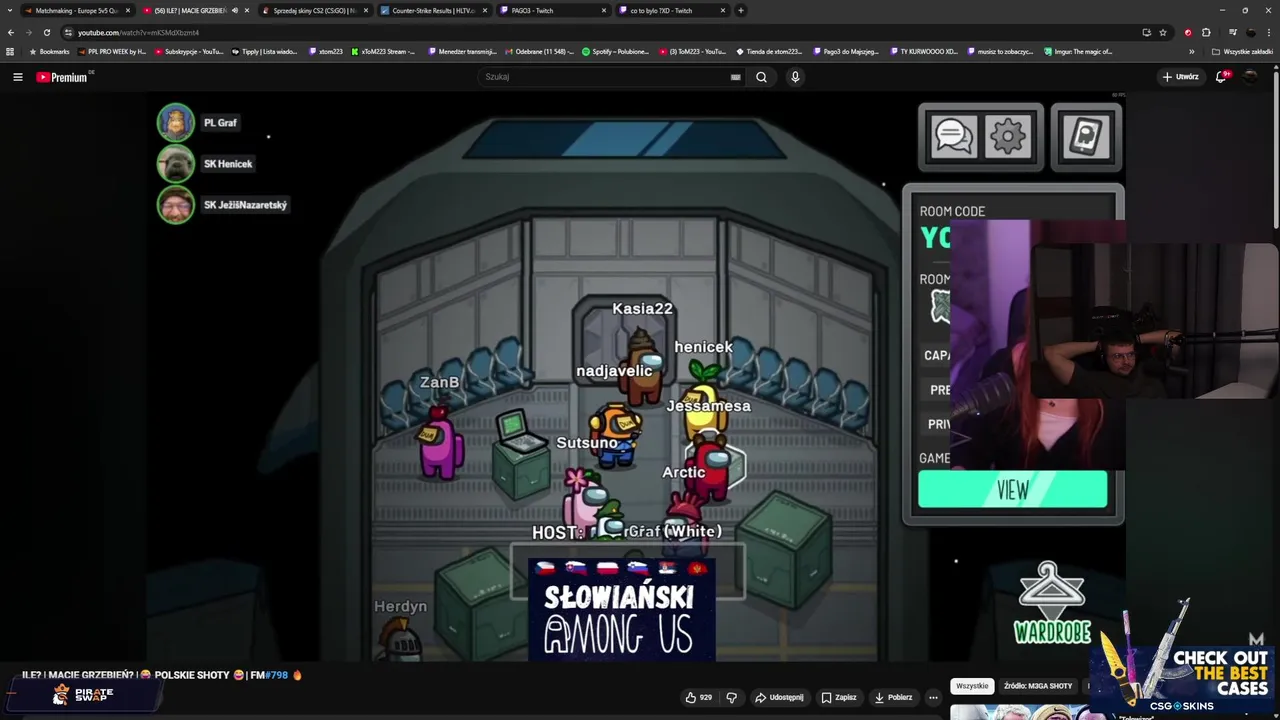Open the browser three-dot menu
1280x720 pixels.
[1269, 32]
